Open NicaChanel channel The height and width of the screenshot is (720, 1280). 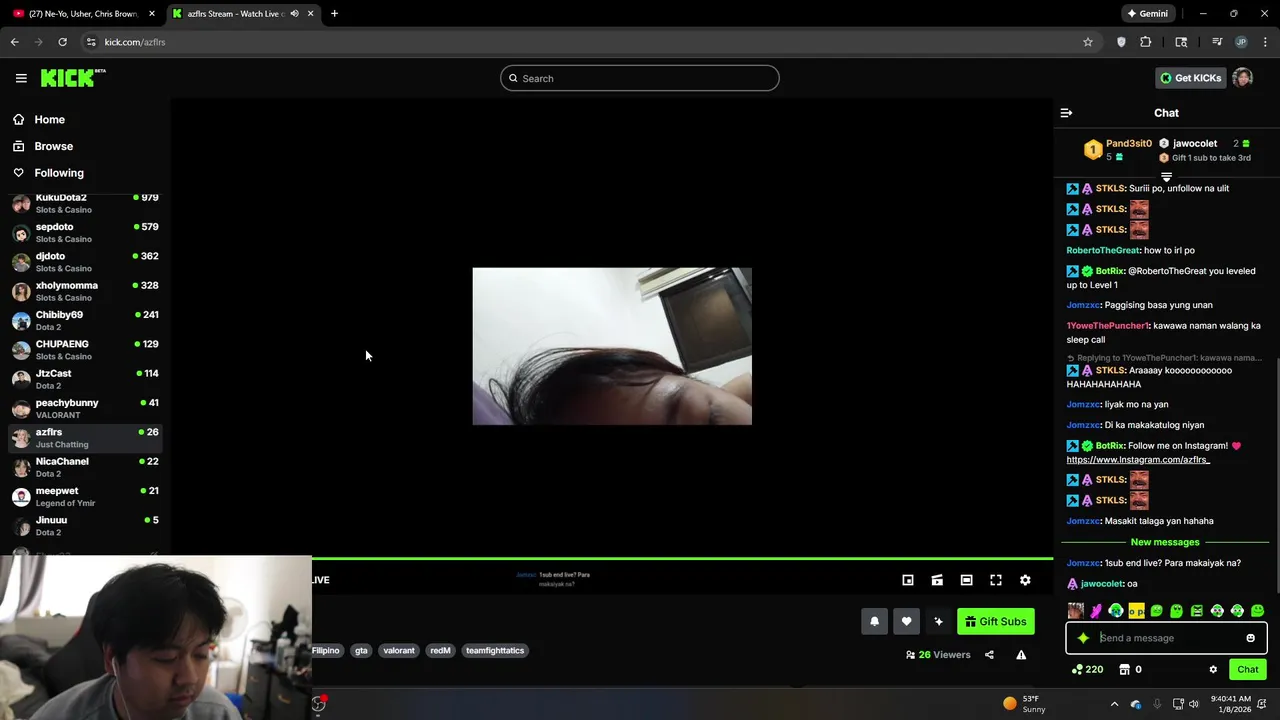(x=85, y=467)
